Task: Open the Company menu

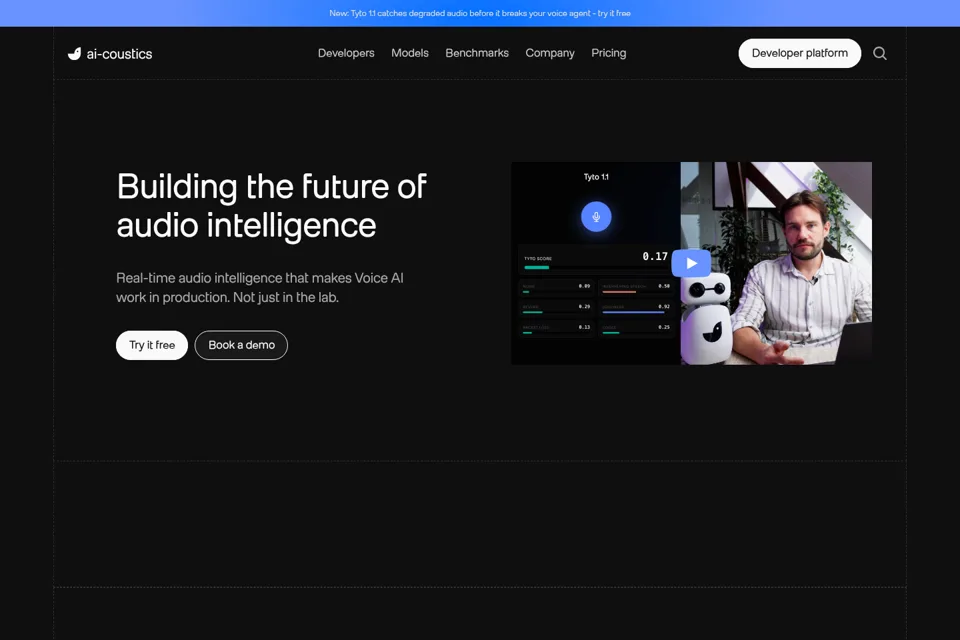Action: pyautogui.click(x=550, y=53)
